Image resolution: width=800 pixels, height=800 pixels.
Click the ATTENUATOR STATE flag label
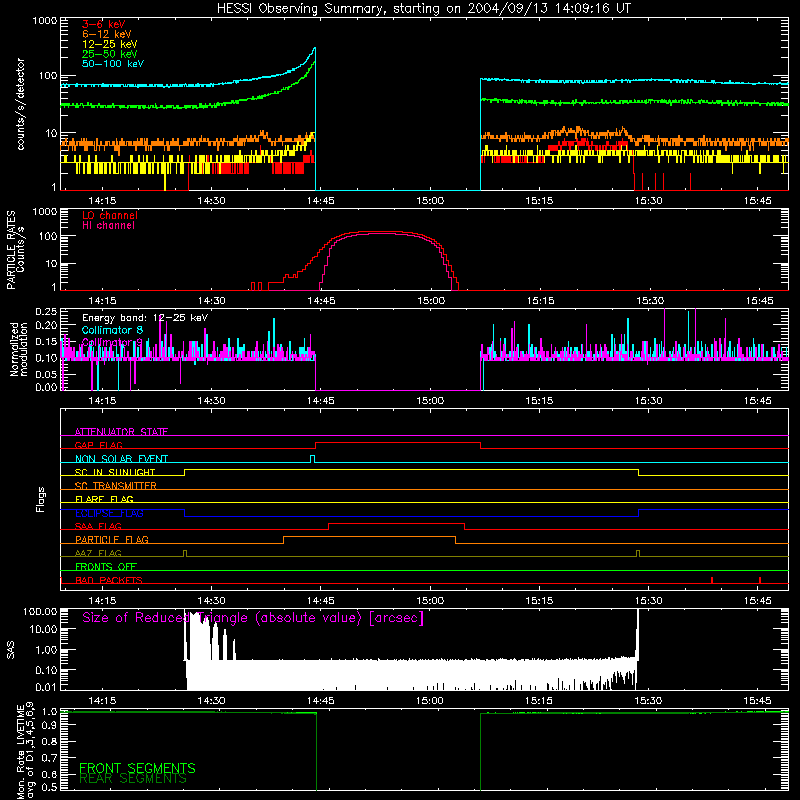(121, 432)
